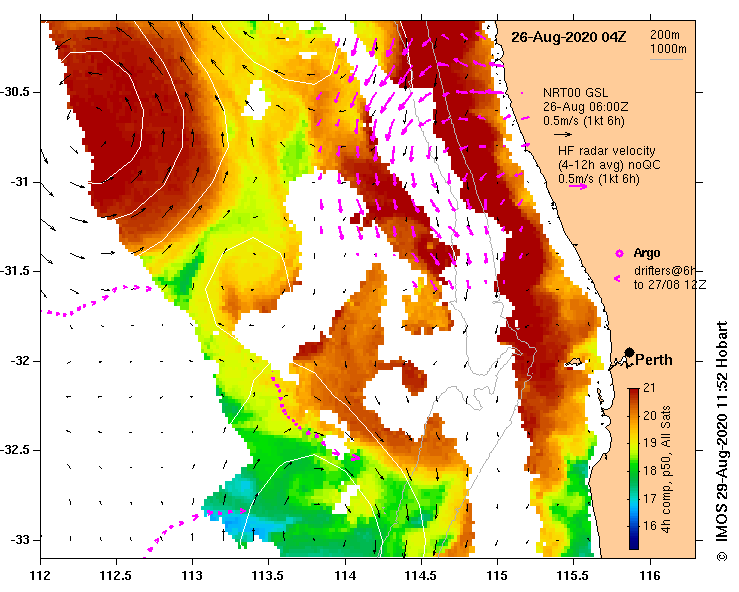
Task: Select the bold 'Argo' legend label
Action: (647, 253)
